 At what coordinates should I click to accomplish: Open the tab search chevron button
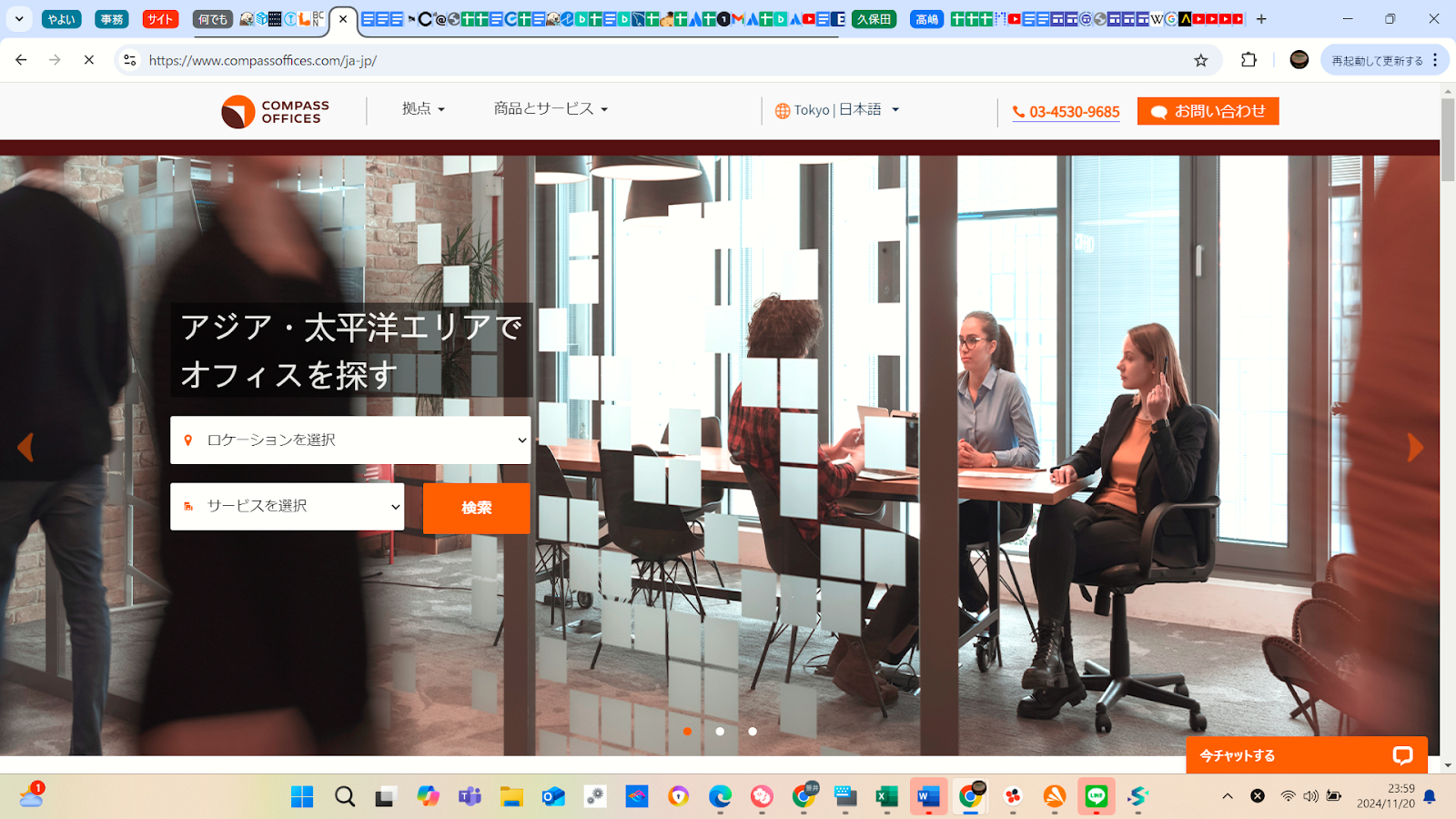(19, 19)
